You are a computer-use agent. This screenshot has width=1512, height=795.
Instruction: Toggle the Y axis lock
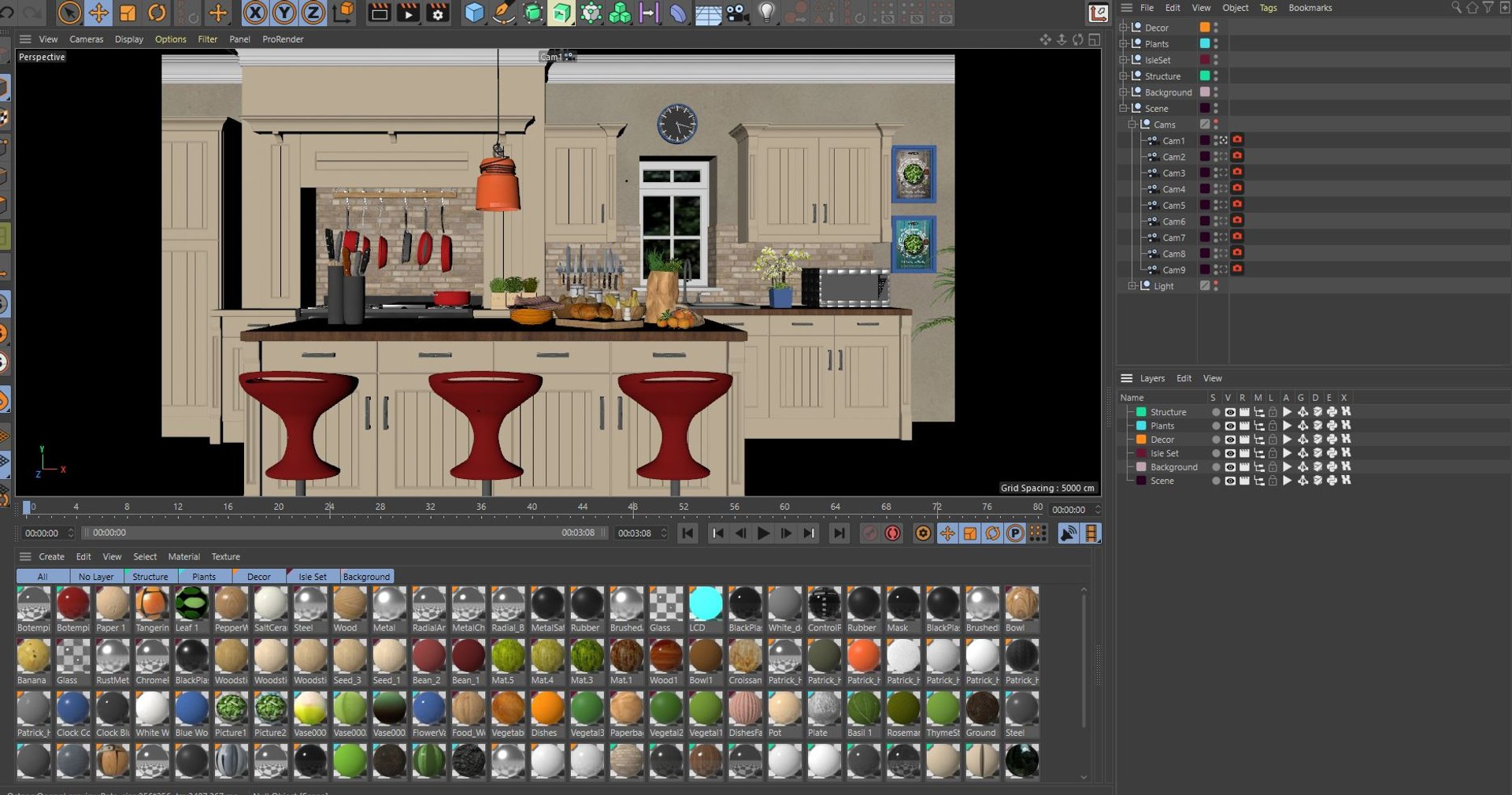pyautogui.click(x=283, y=13)
